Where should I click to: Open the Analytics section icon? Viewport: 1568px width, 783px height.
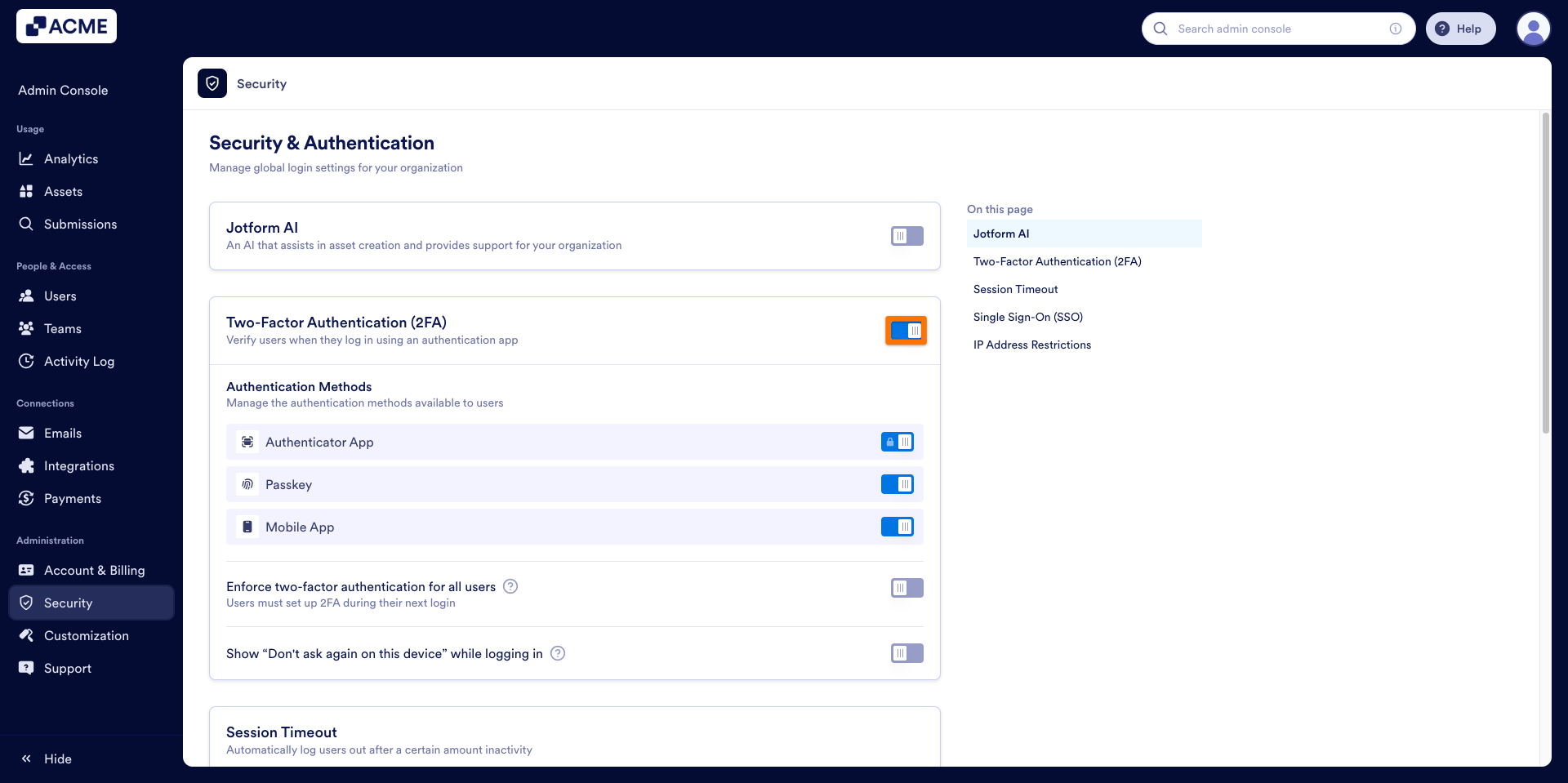coord(27,158)
